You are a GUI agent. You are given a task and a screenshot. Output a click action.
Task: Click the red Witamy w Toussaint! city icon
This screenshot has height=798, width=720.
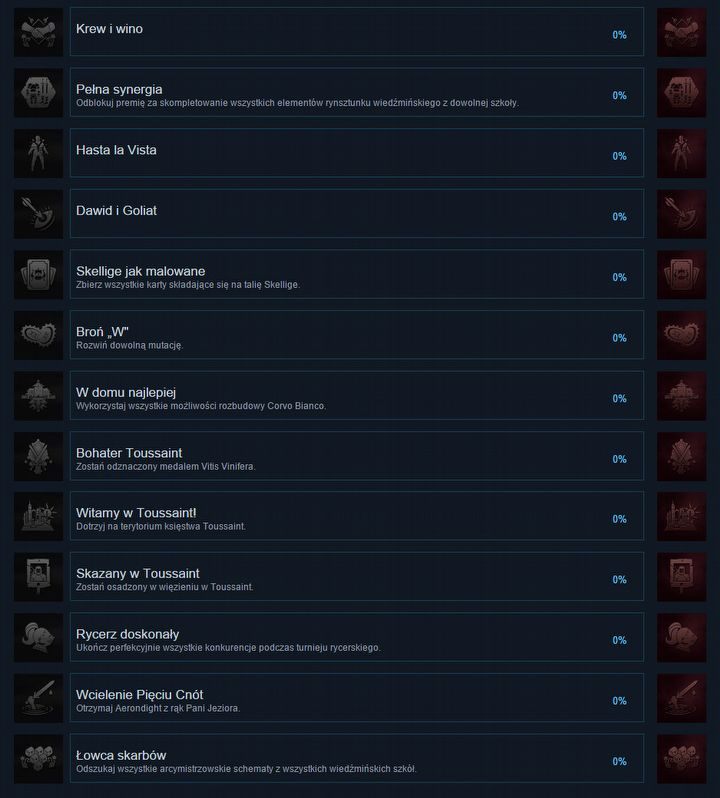(681, 516)
